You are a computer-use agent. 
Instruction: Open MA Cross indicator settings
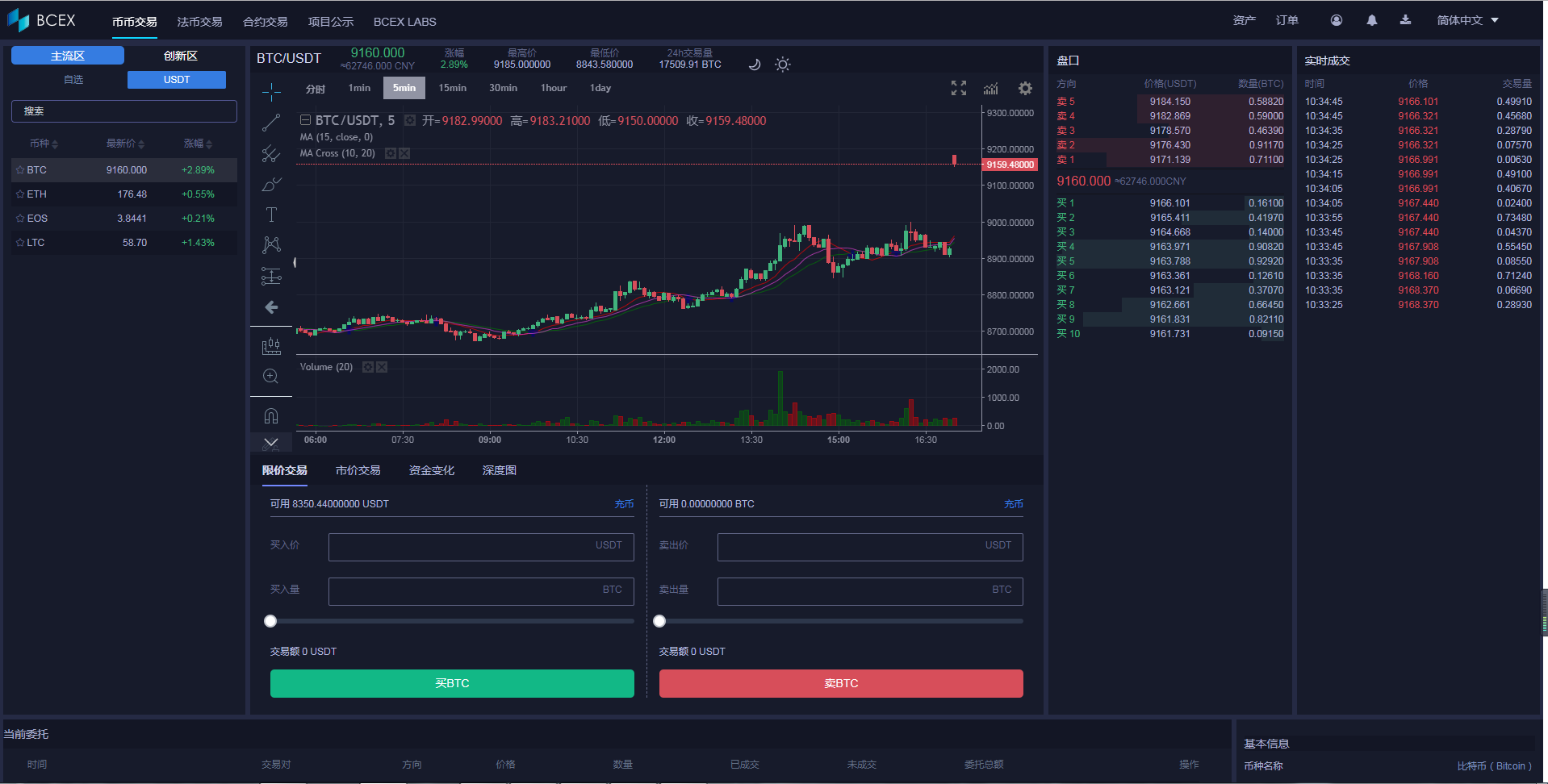[x=391, y=153]
